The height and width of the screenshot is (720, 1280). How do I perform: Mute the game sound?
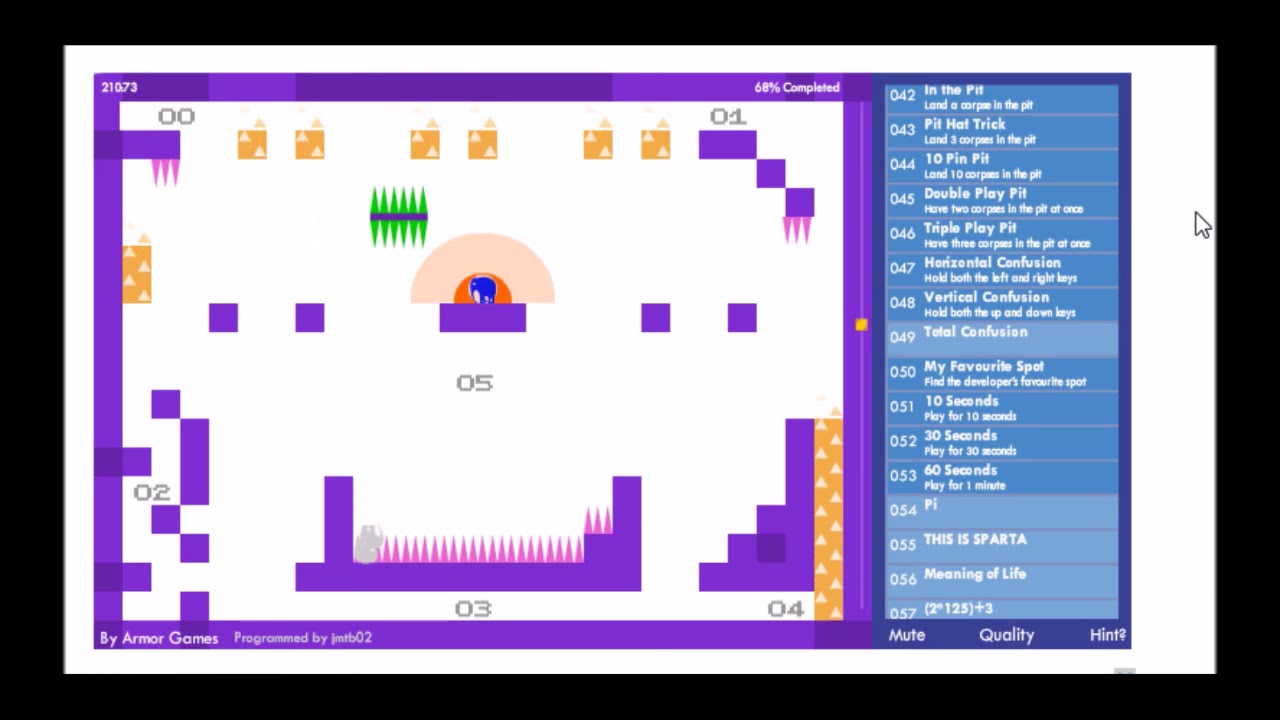click(906, 635)
